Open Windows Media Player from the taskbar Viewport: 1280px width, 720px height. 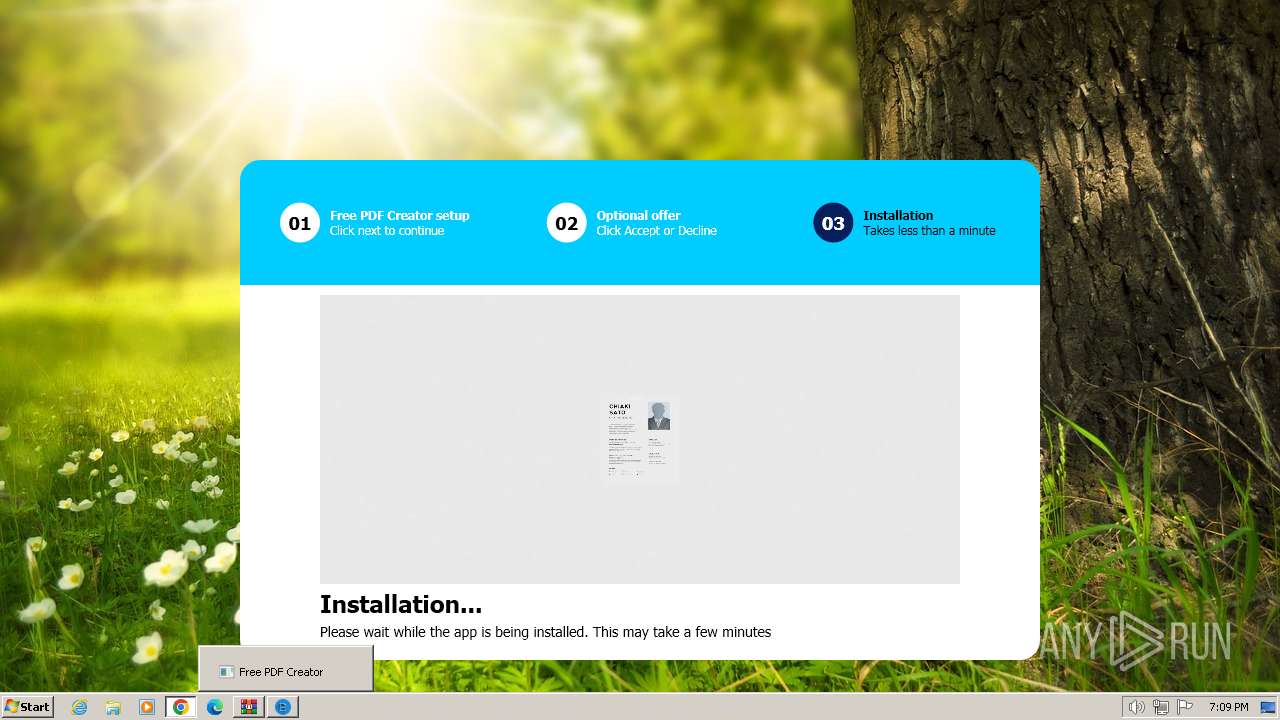[x=147, y=707]
